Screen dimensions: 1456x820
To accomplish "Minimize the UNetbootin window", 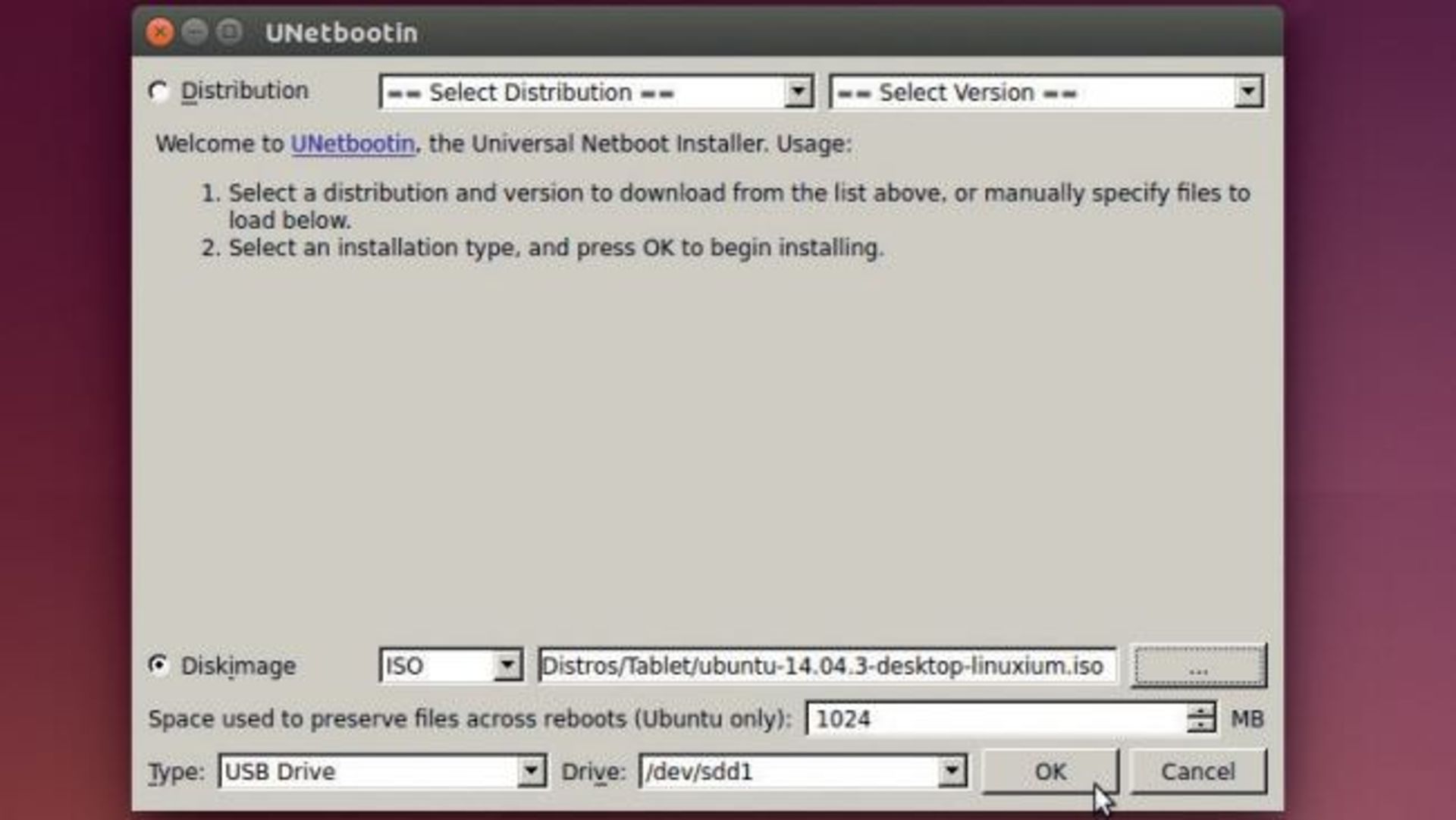I will tap(195, 32).
